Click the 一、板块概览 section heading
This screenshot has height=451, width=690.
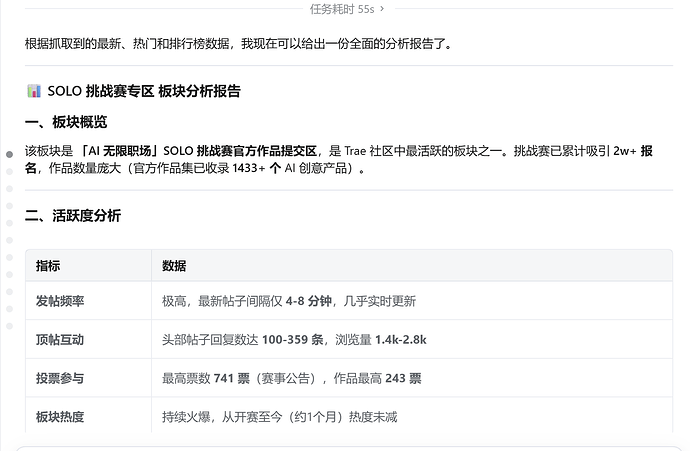[x=66, y=122]
